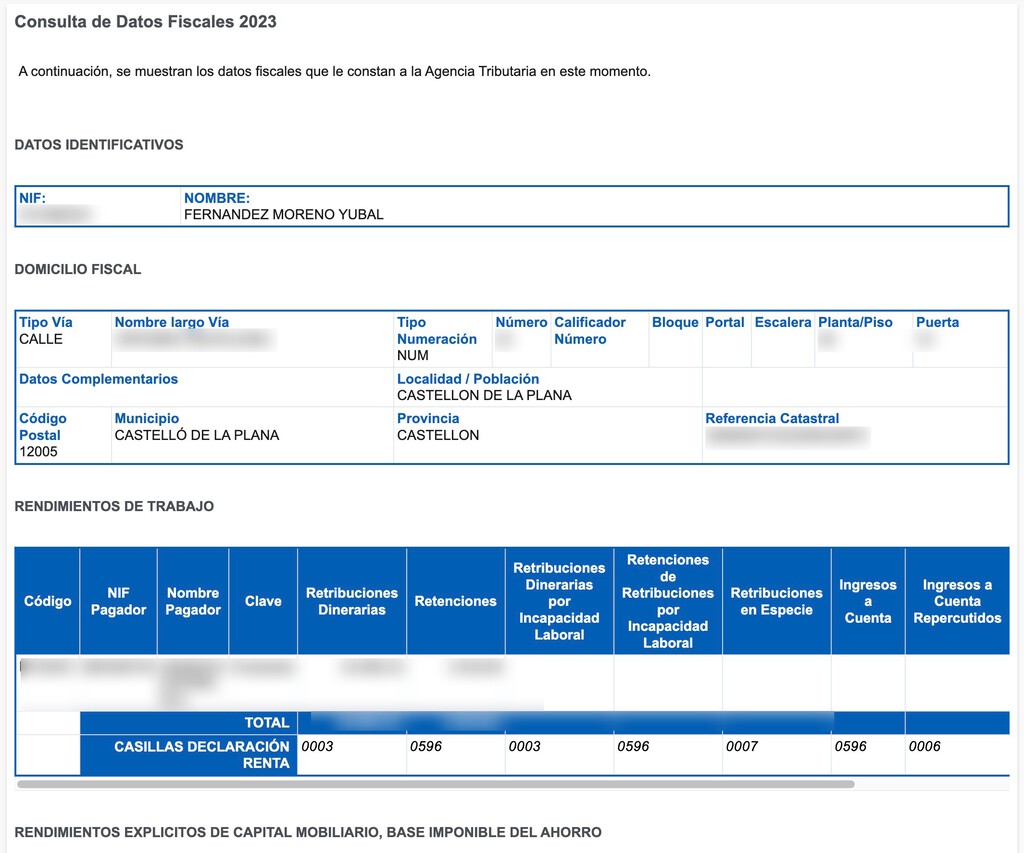Screen dimensions: 1024x853
Task: Click the "Localidad / Población" field label
Action: tap(468, 379)
